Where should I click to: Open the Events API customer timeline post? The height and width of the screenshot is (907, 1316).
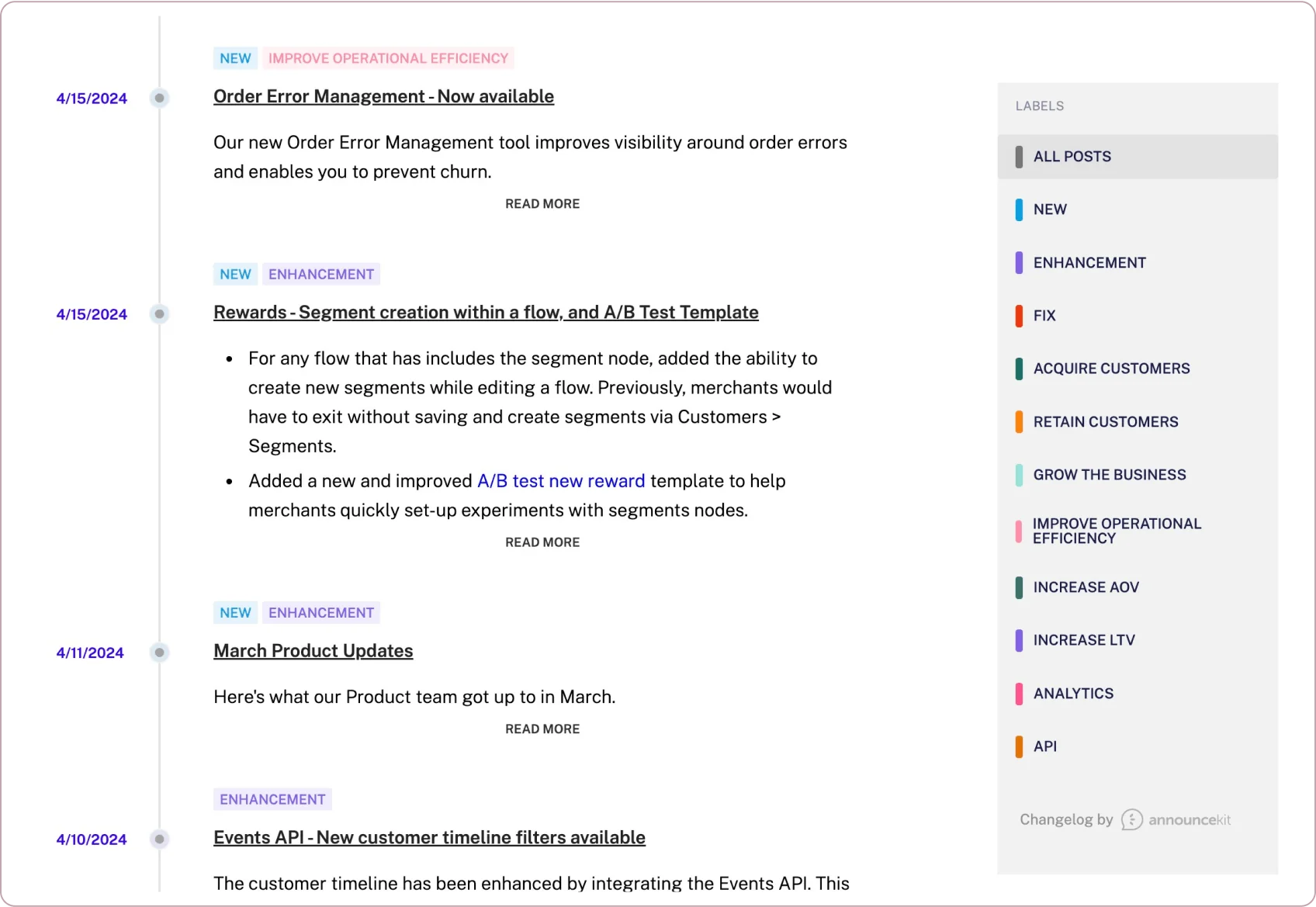pos(429,838)
